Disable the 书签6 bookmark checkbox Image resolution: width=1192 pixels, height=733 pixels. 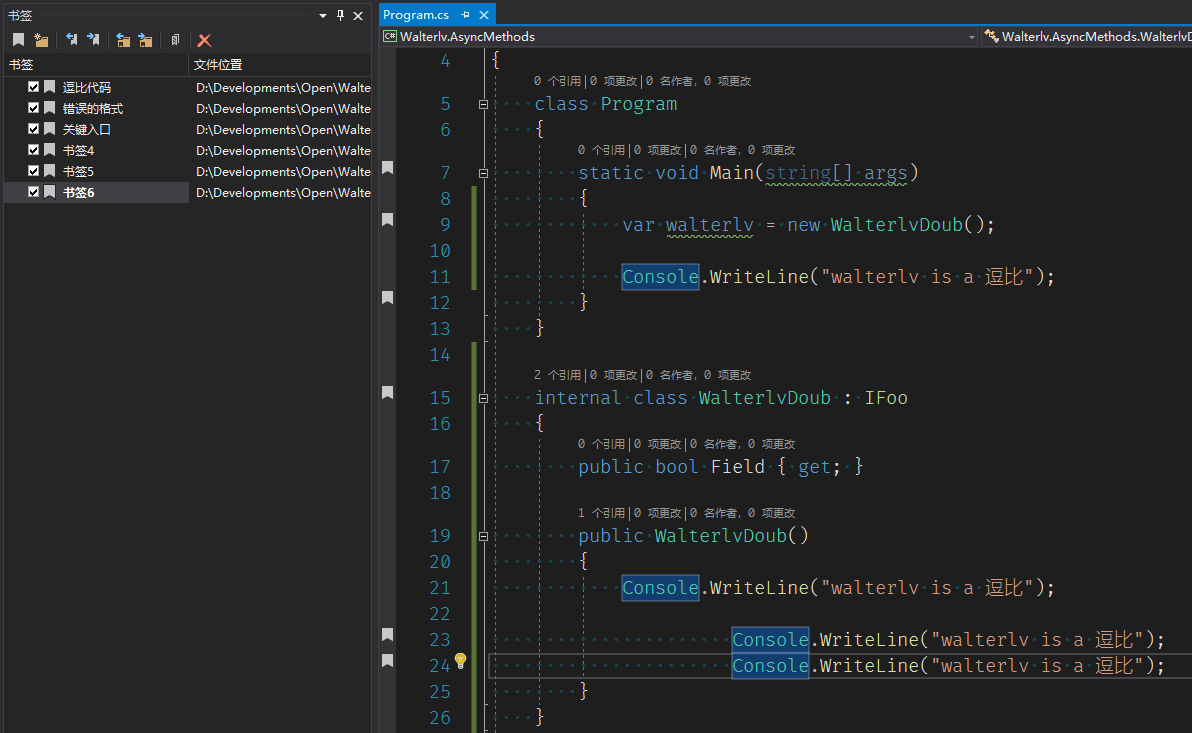point(34,192)
